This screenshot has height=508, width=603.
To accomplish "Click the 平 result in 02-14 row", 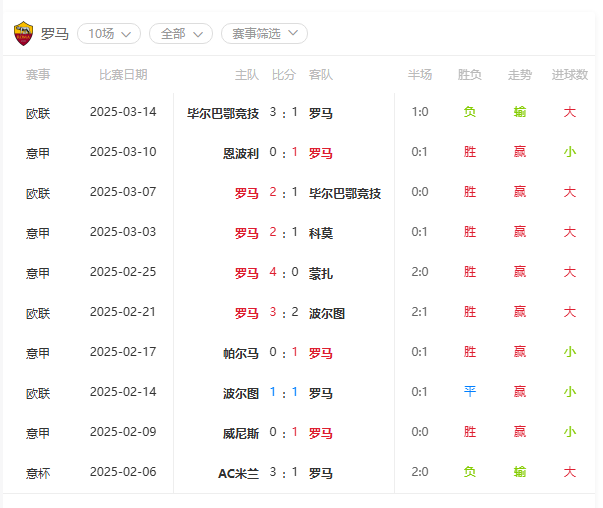I will 470,392.
